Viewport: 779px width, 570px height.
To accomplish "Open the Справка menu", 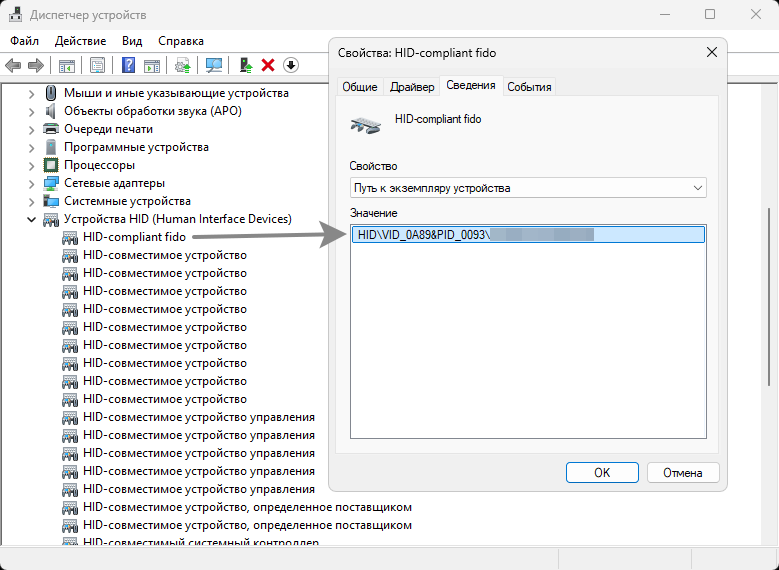I will [181, 41].
